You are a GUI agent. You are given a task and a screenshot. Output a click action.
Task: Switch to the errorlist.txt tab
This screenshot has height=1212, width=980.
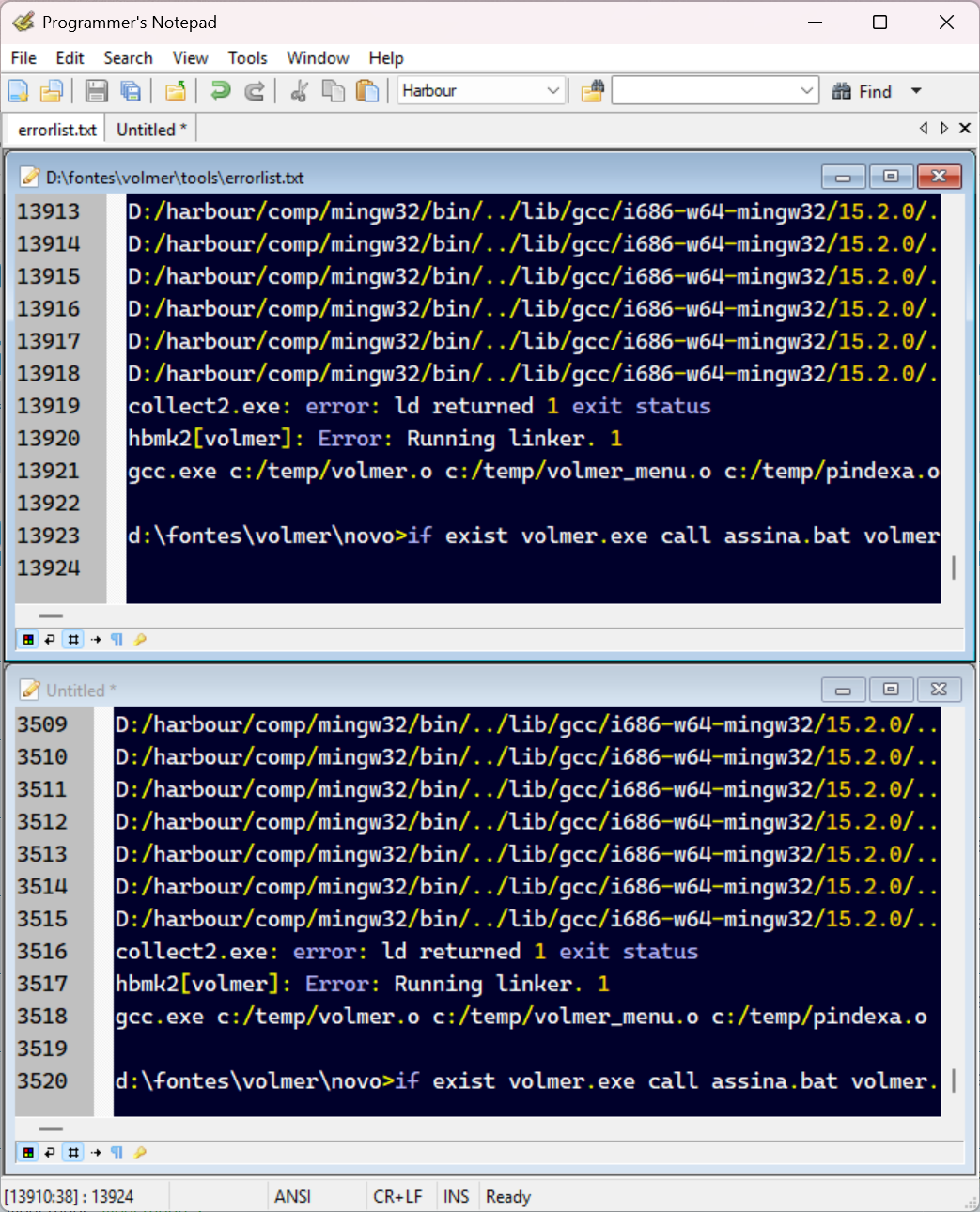pyautogui.click(x=56, y=130)
